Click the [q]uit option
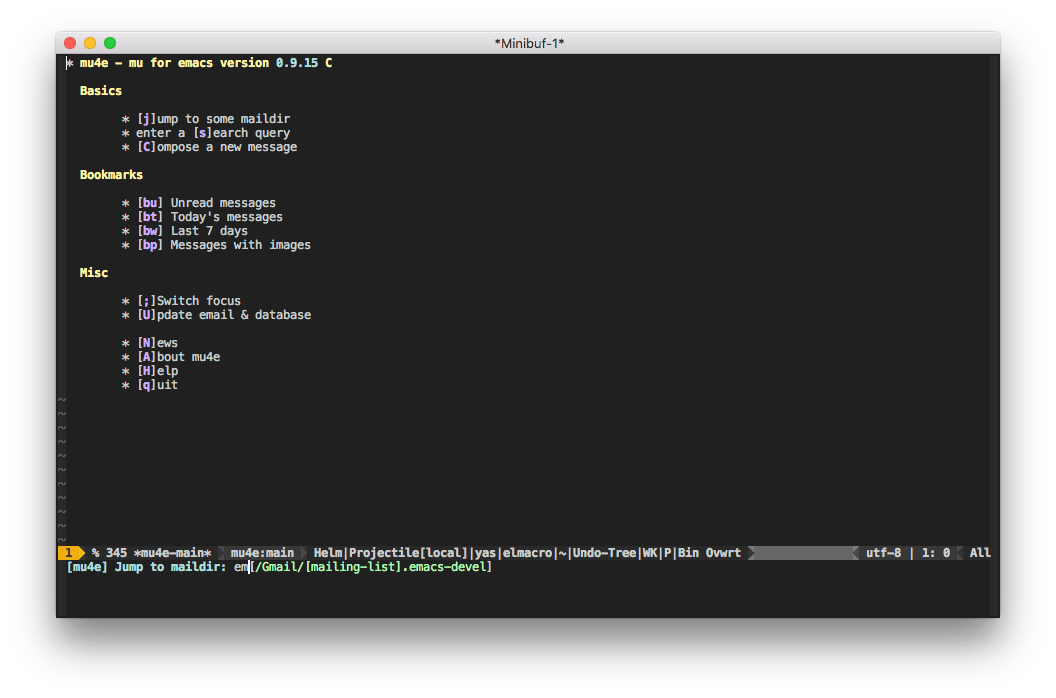1056x698 pixels. (157, 385)
